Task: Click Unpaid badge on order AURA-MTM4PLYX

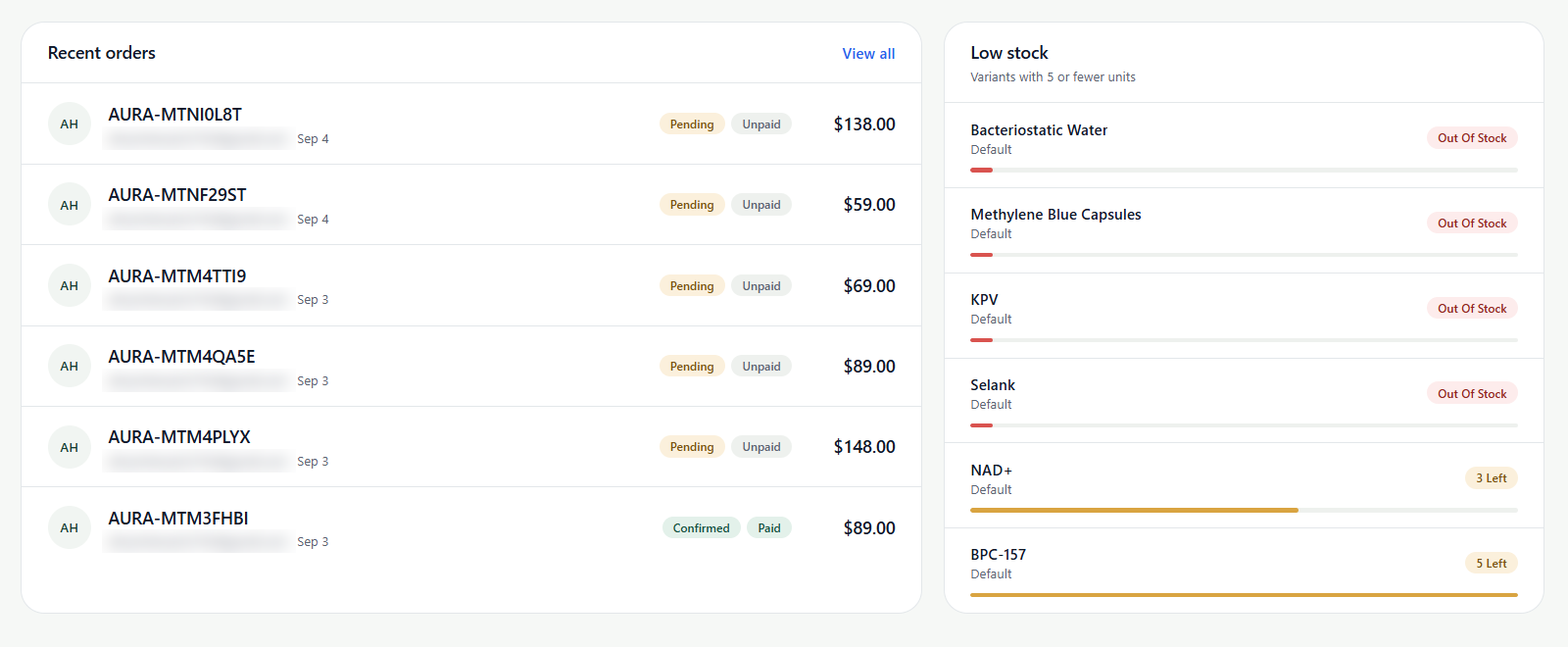Action: coord(761,447)
